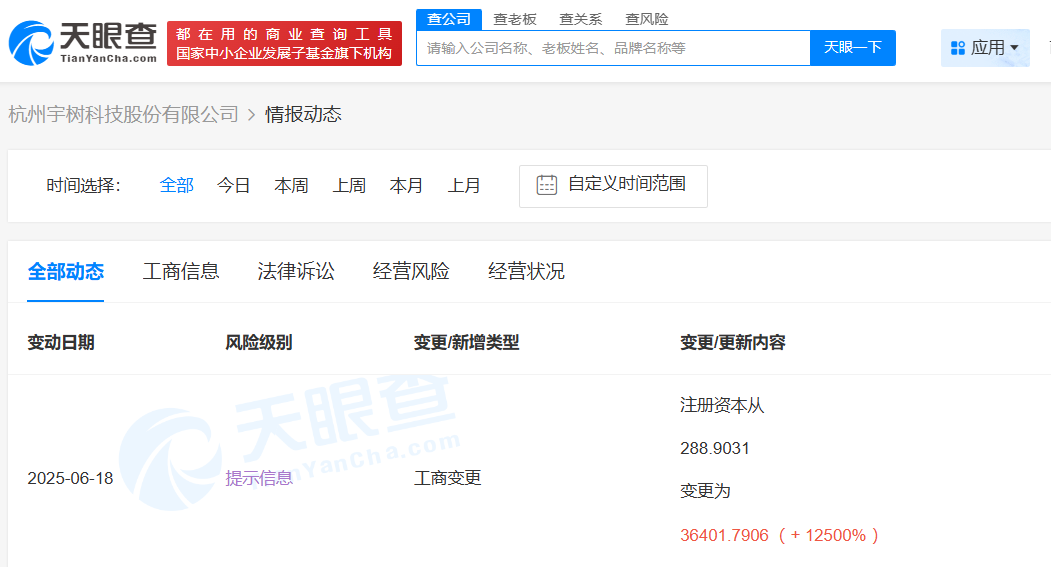Click the 注册资本从 text

[722, 405]
